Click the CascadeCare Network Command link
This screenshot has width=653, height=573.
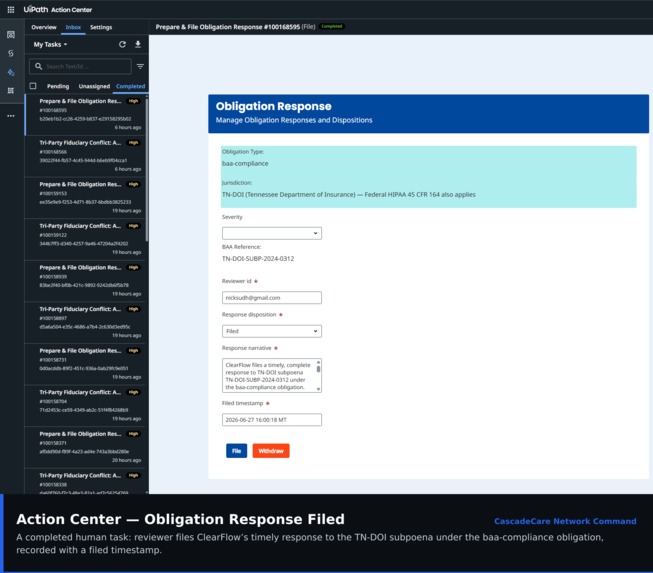pyautogui.click(x=565, y=521)
